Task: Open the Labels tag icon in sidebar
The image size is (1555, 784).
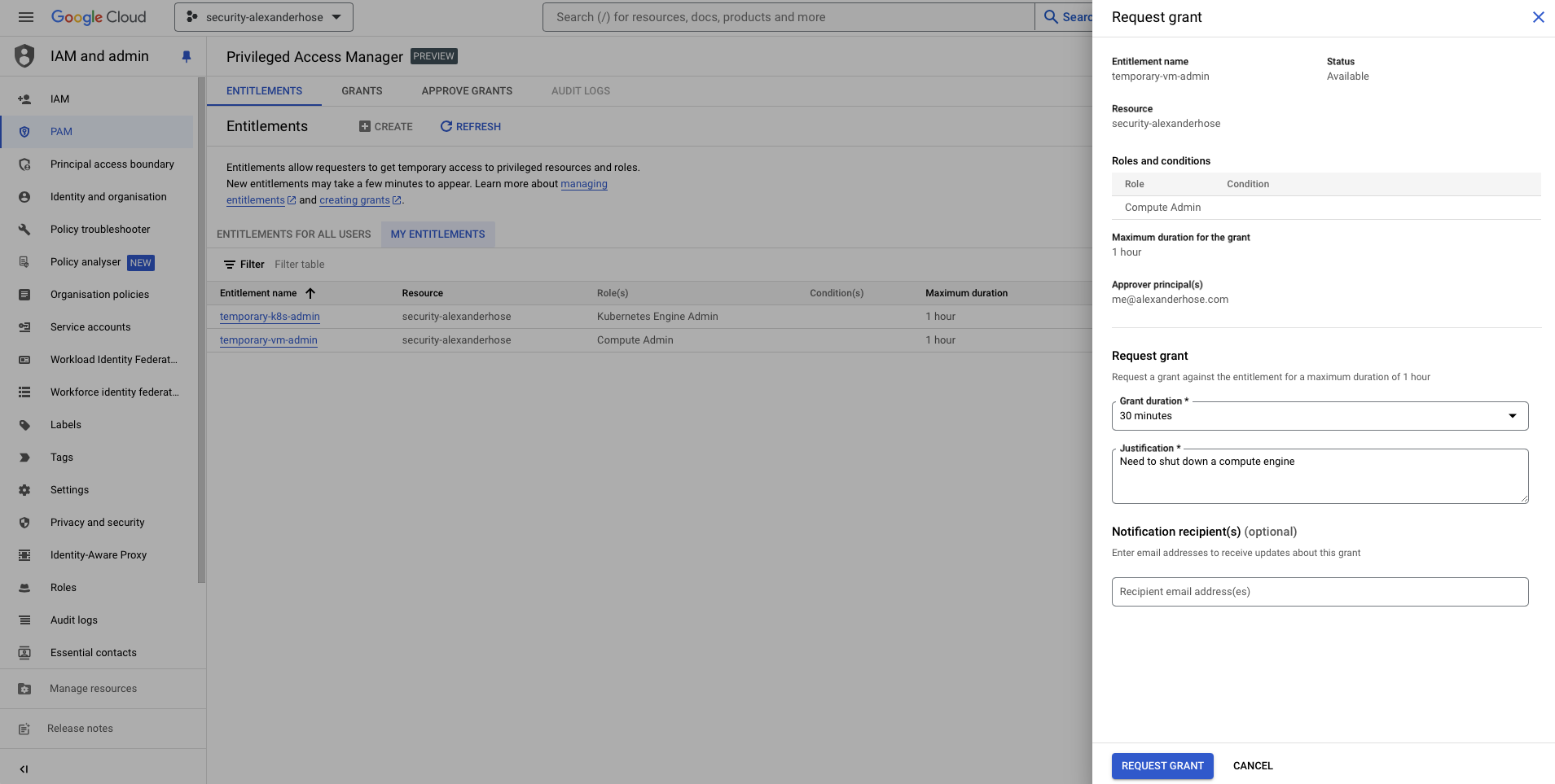Action: pos(24,424)
